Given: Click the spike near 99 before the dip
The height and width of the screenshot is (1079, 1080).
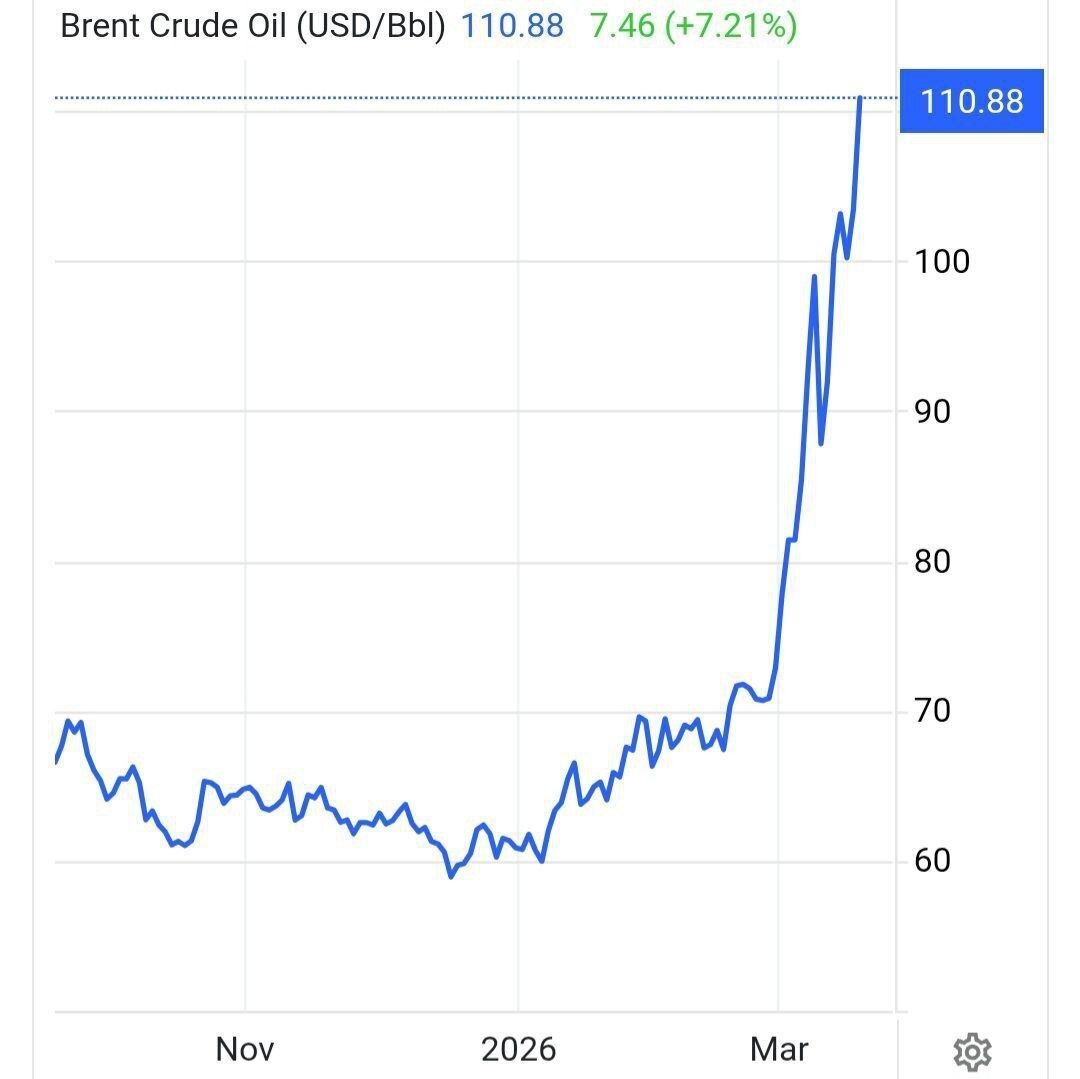Looking at the screenshot, I should coord(814,277).
